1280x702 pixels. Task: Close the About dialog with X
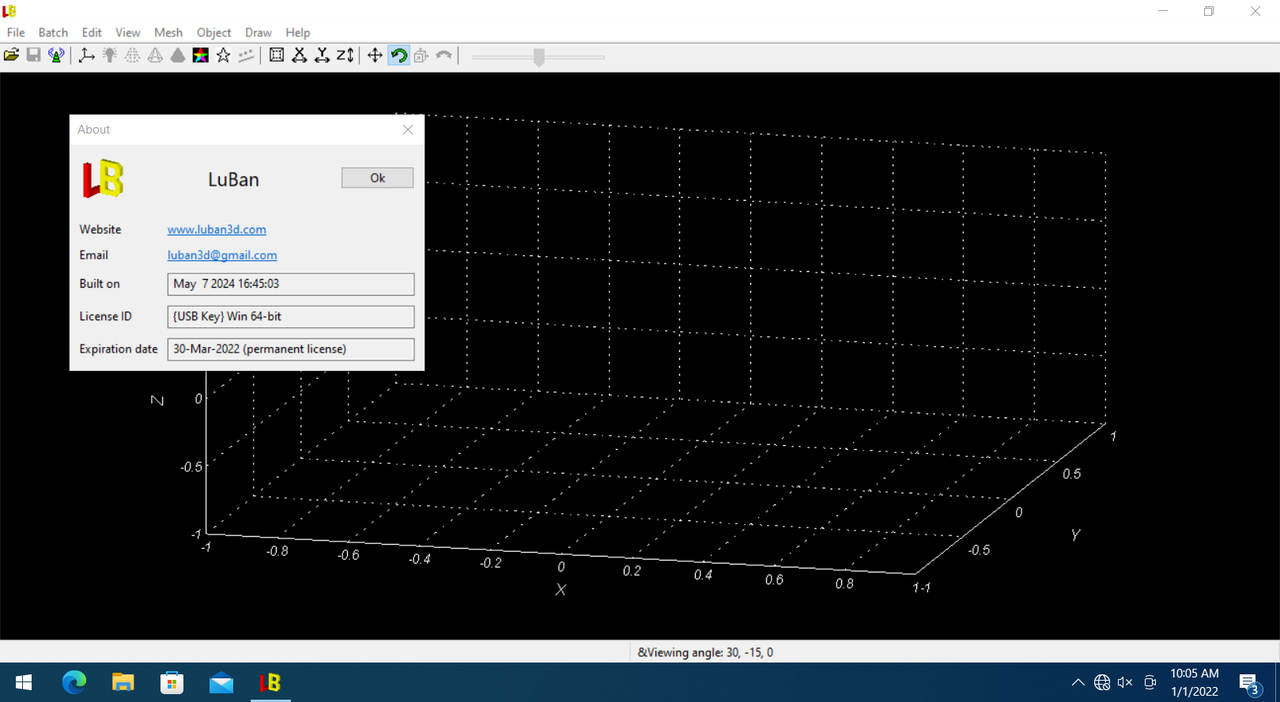coord(407,129)
